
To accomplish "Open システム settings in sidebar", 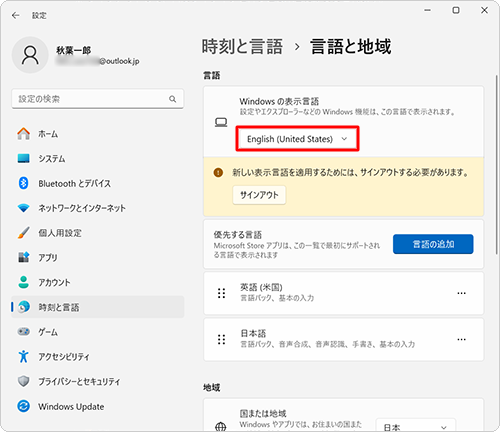I will click(x=97, y=159).
